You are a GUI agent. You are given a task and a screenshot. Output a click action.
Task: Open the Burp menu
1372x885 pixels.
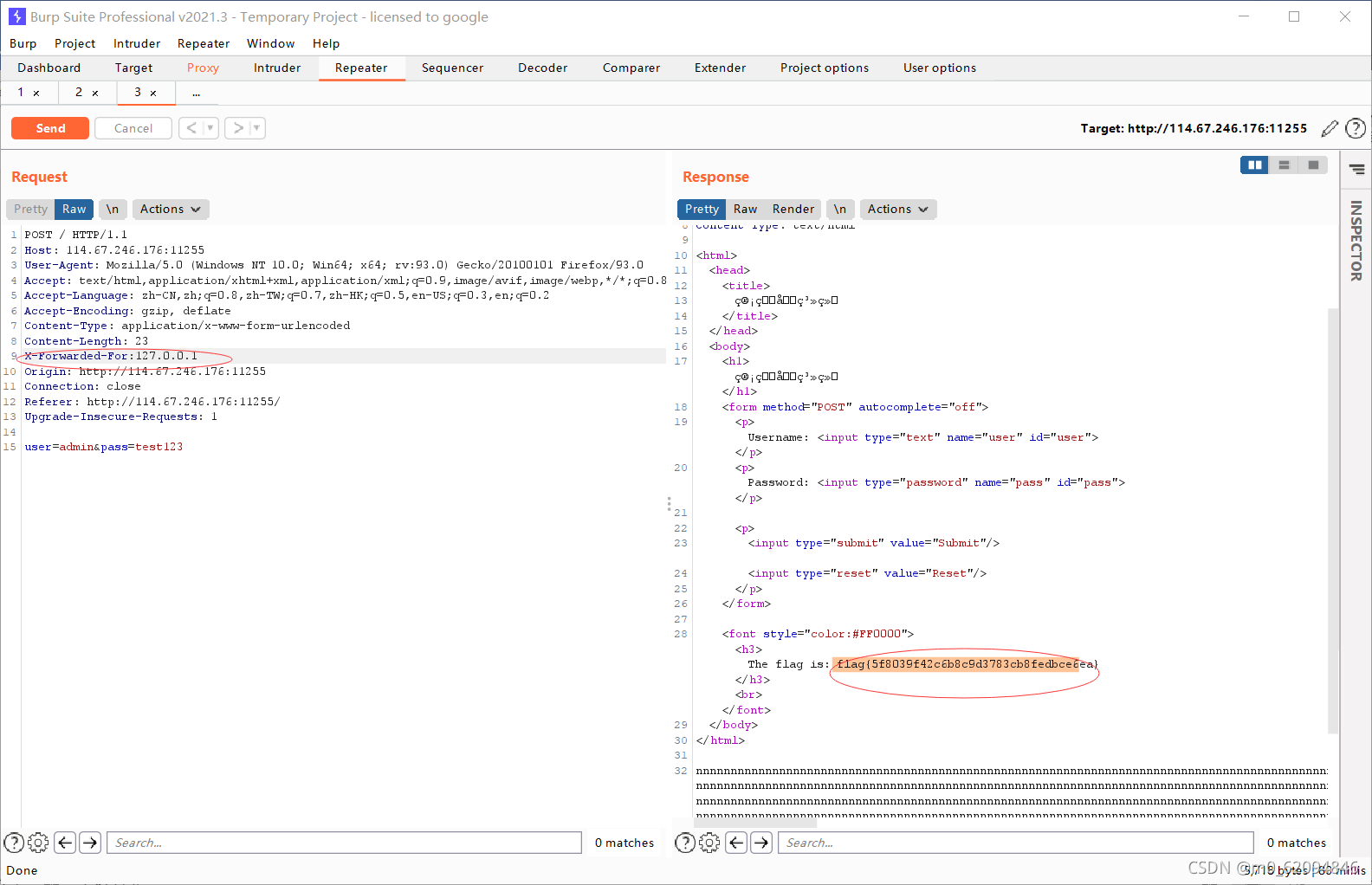23,43
